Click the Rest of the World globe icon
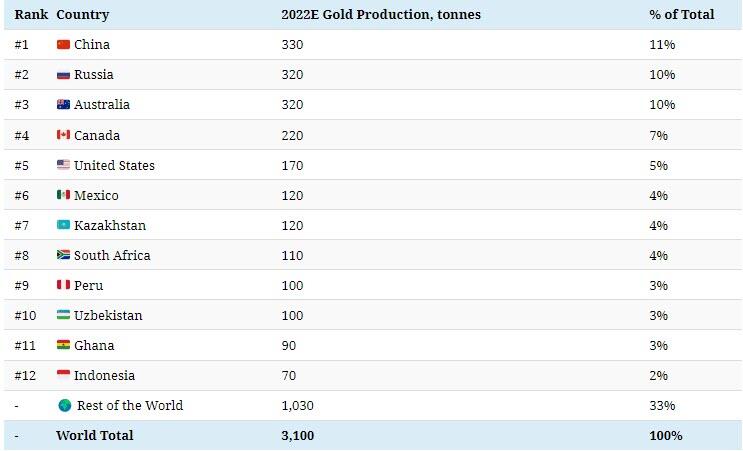The width and height of the screenshot is (743, 451). (65, 405)
